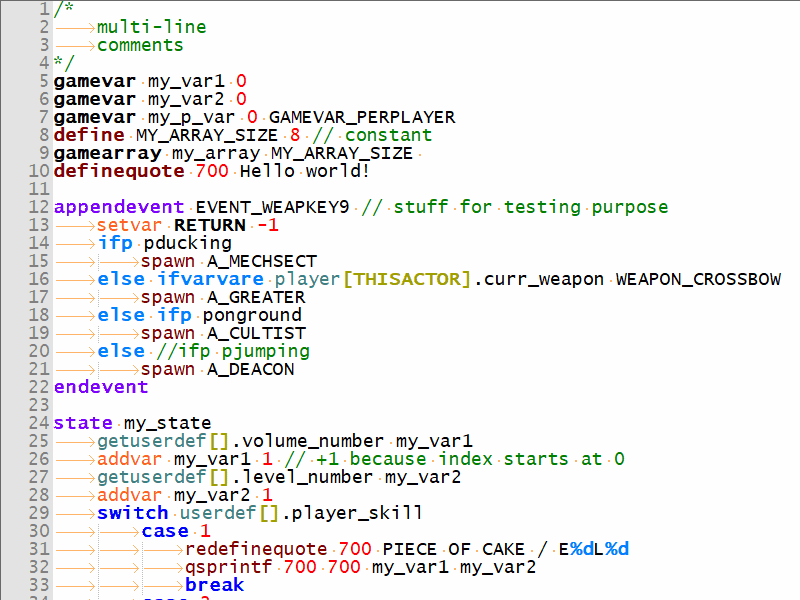Click line number 29 in the gutter
800x600 pixels.
click(39, 513)
